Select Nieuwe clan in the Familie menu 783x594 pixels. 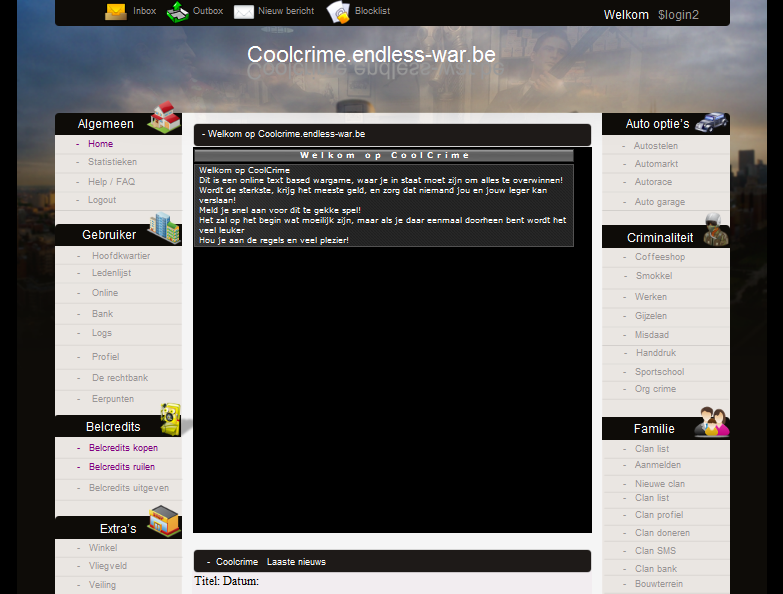tap(659, 484)
